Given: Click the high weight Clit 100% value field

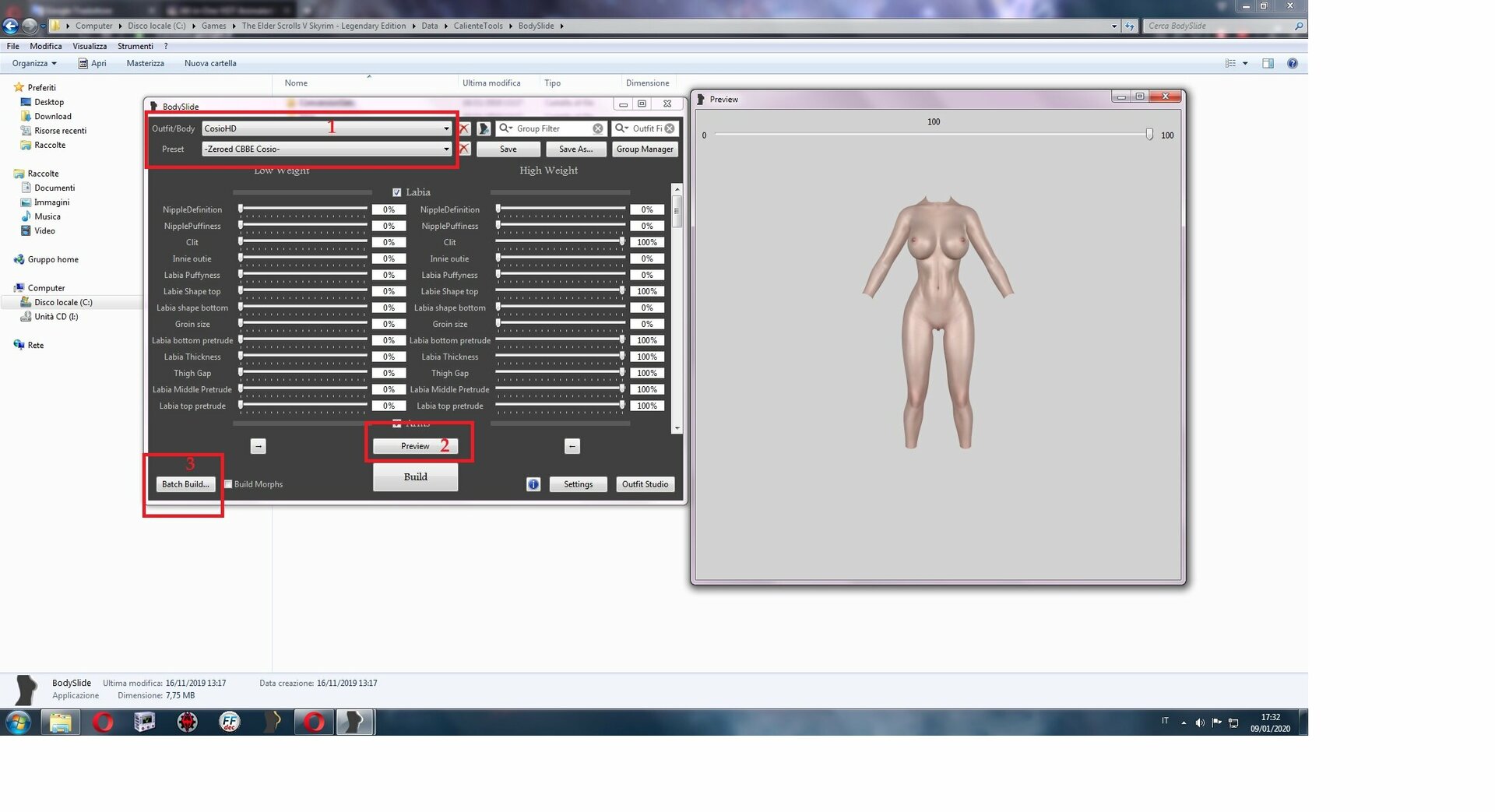Looking at the screenshot, I should pos(647,242).
